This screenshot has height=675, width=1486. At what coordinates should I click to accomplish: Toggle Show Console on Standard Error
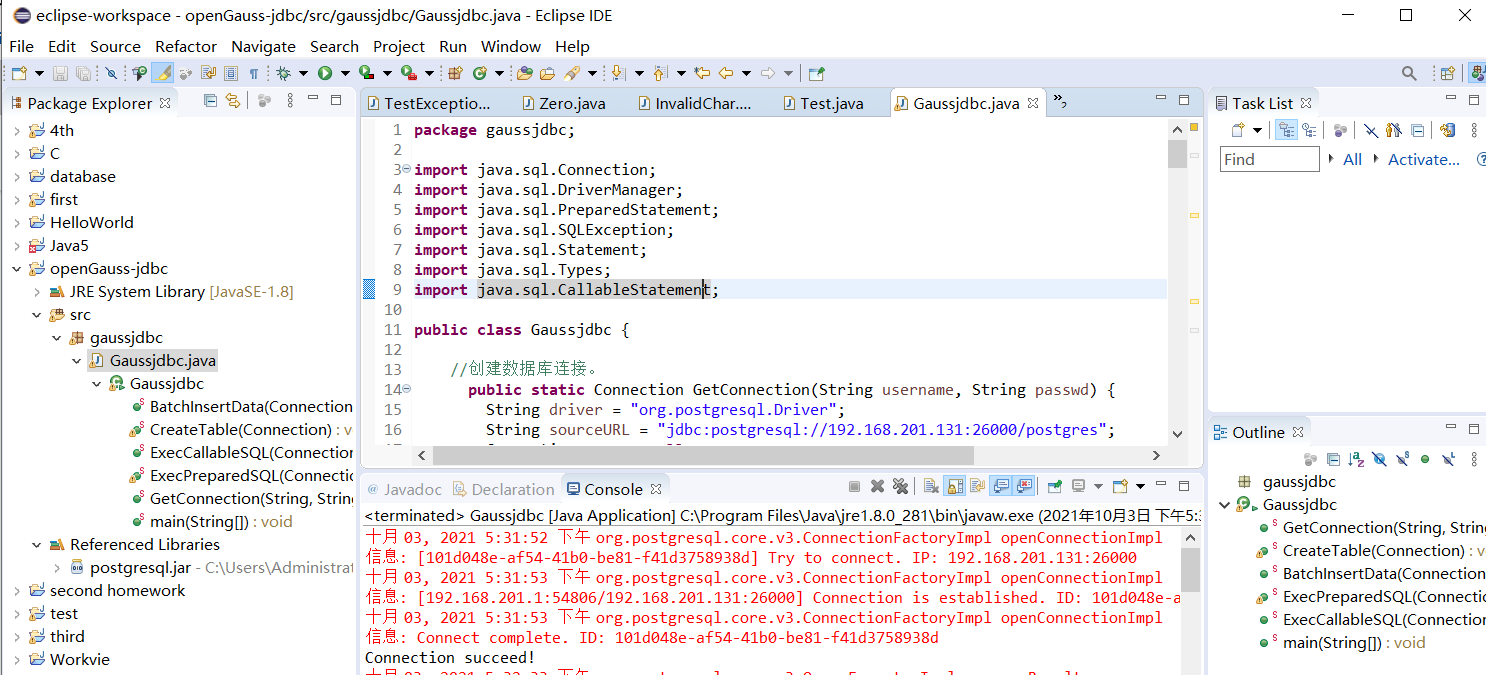1024,487
